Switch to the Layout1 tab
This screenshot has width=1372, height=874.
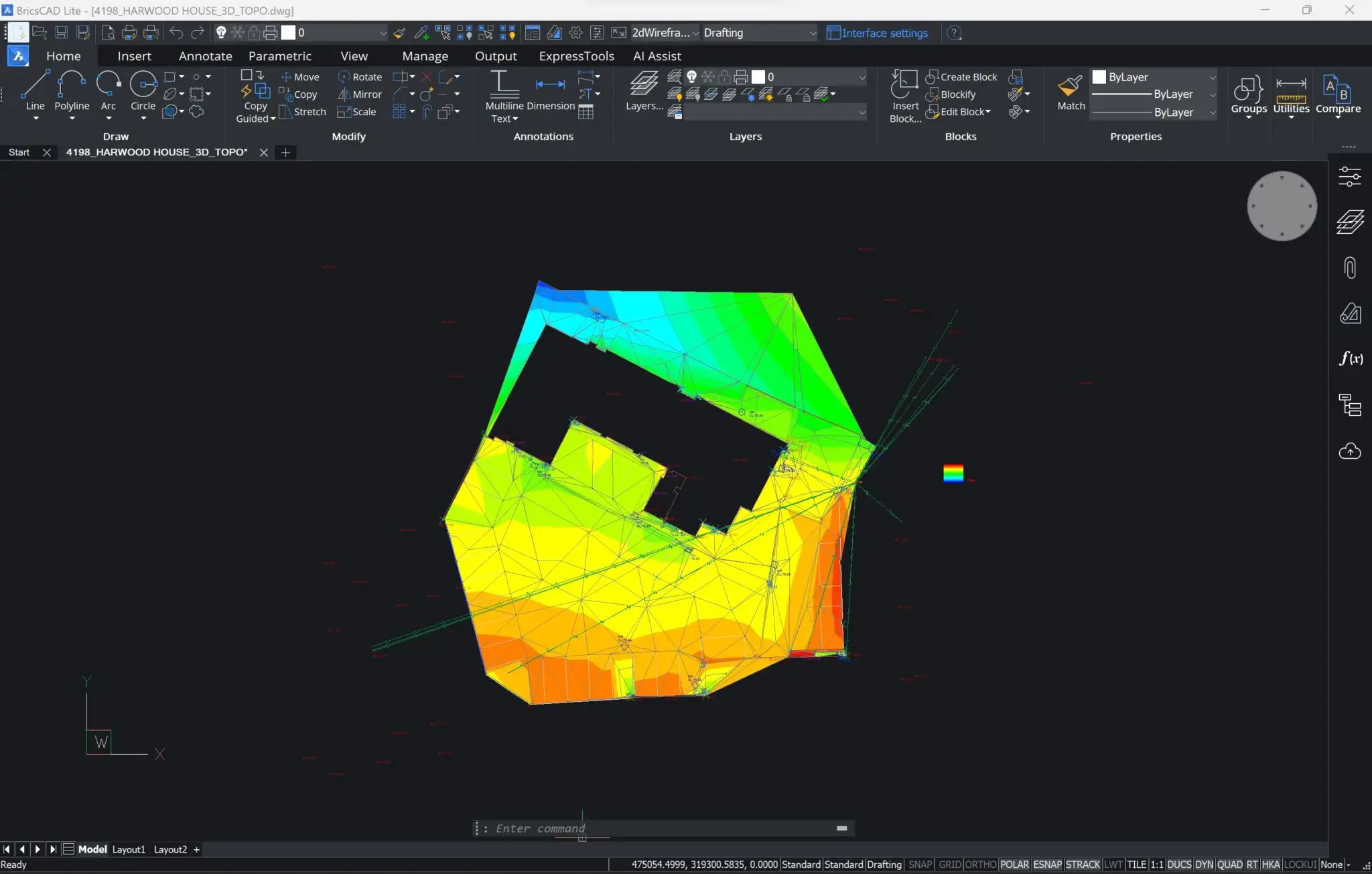pos(129,849)
